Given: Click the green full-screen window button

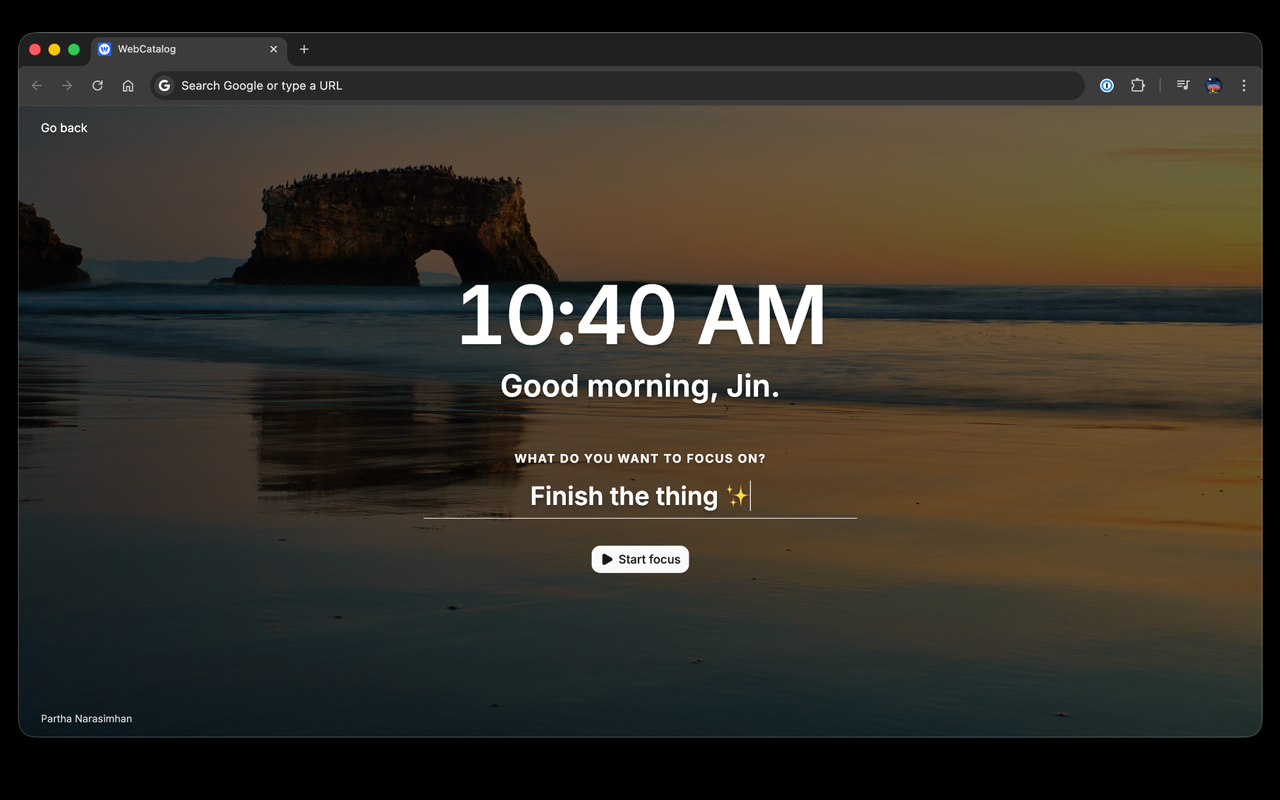Looking at the screenshot, I should (x=74, y=49).
